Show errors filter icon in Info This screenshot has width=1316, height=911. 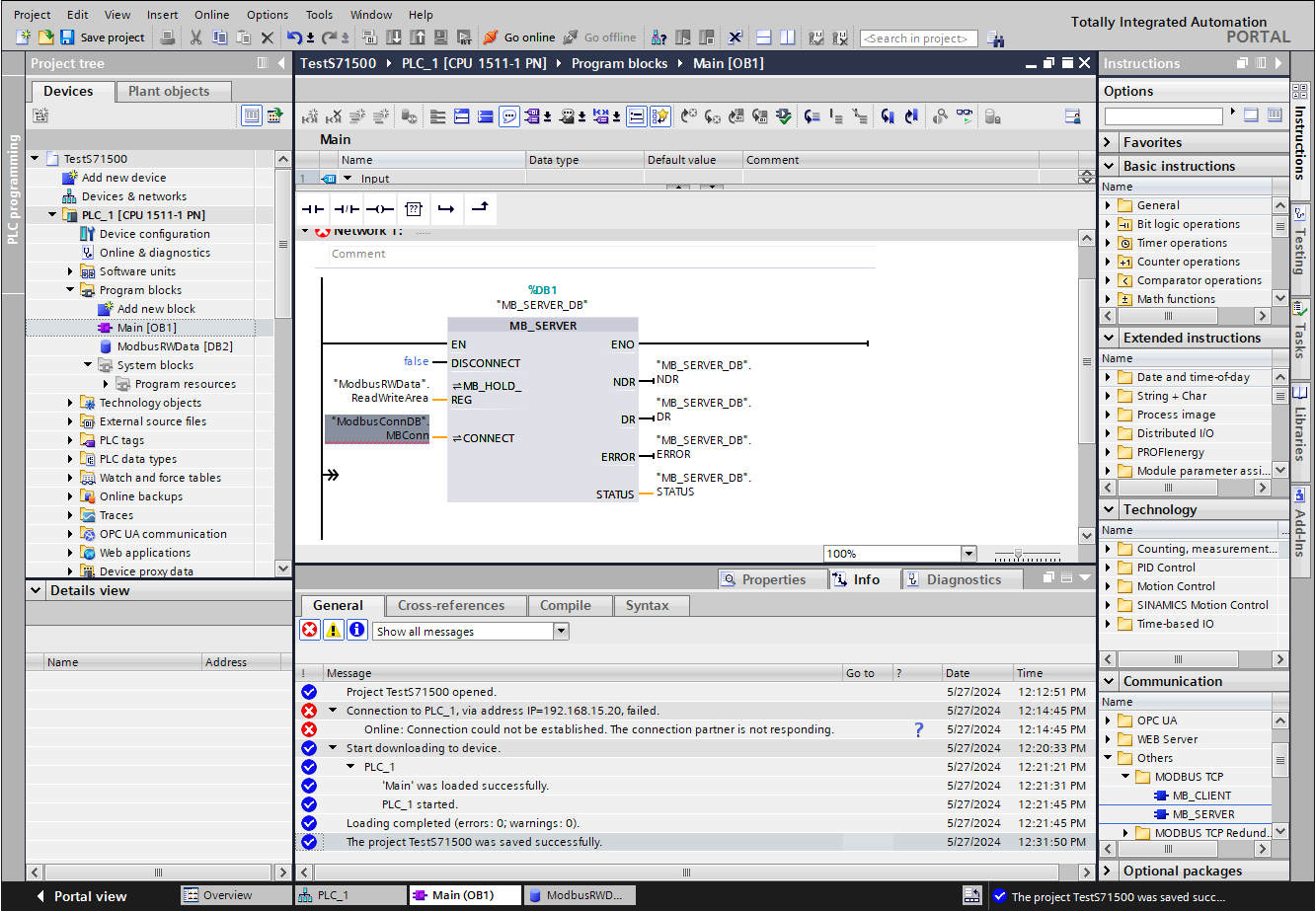(310, 631)
